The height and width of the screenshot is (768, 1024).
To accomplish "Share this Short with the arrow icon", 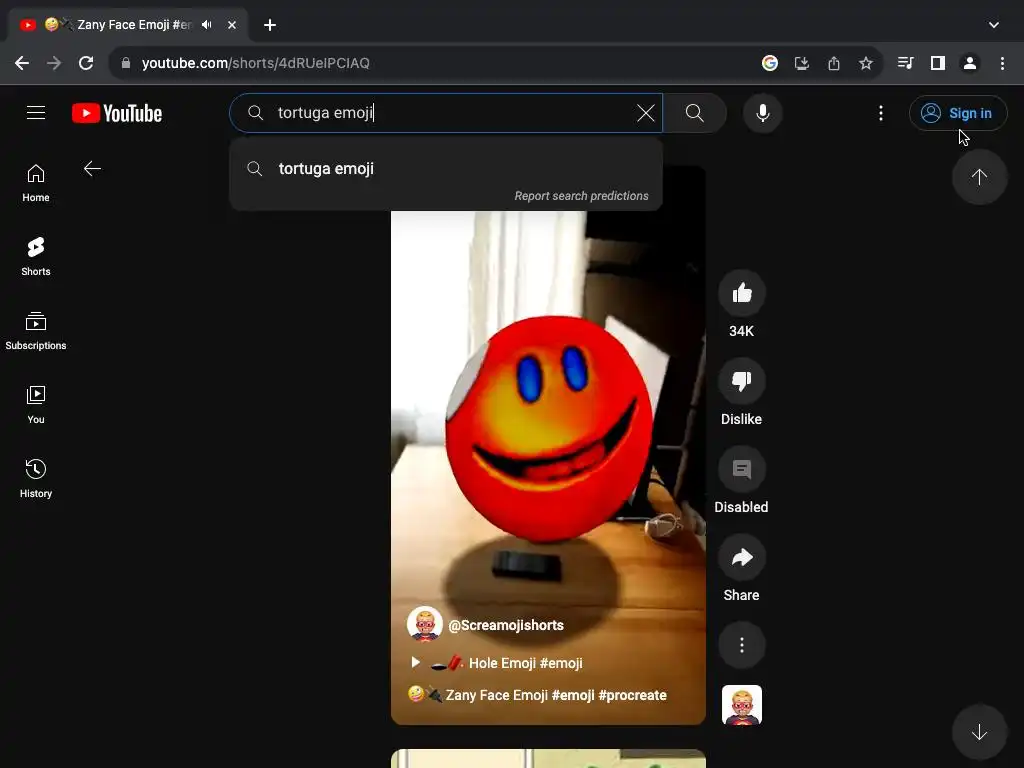I will 742,558.
